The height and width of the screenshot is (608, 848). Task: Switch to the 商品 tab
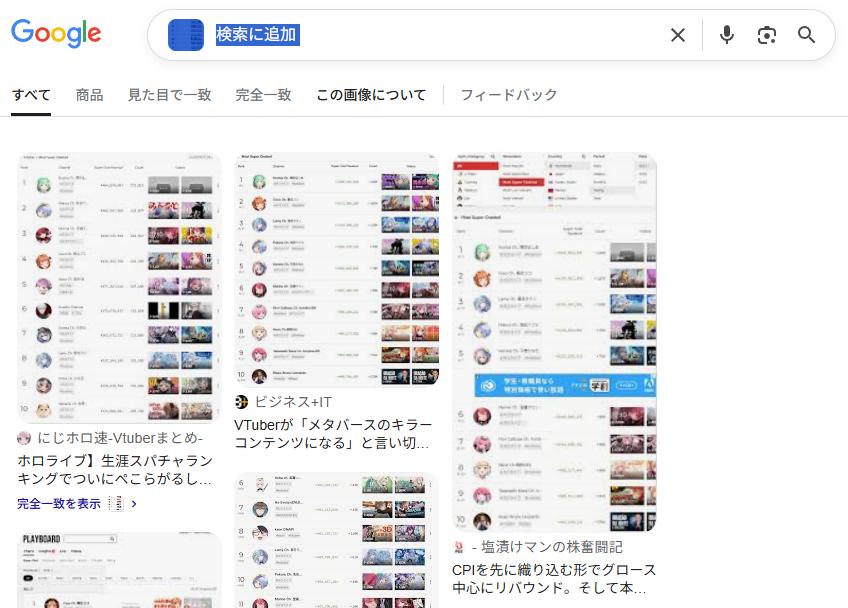(89, 95)
